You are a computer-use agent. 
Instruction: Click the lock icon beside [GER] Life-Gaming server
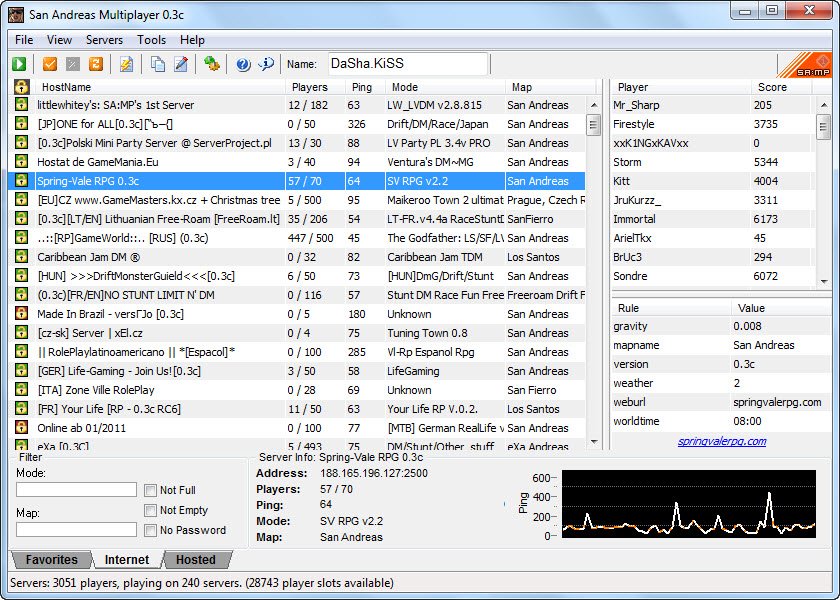[x=21, y=371]
